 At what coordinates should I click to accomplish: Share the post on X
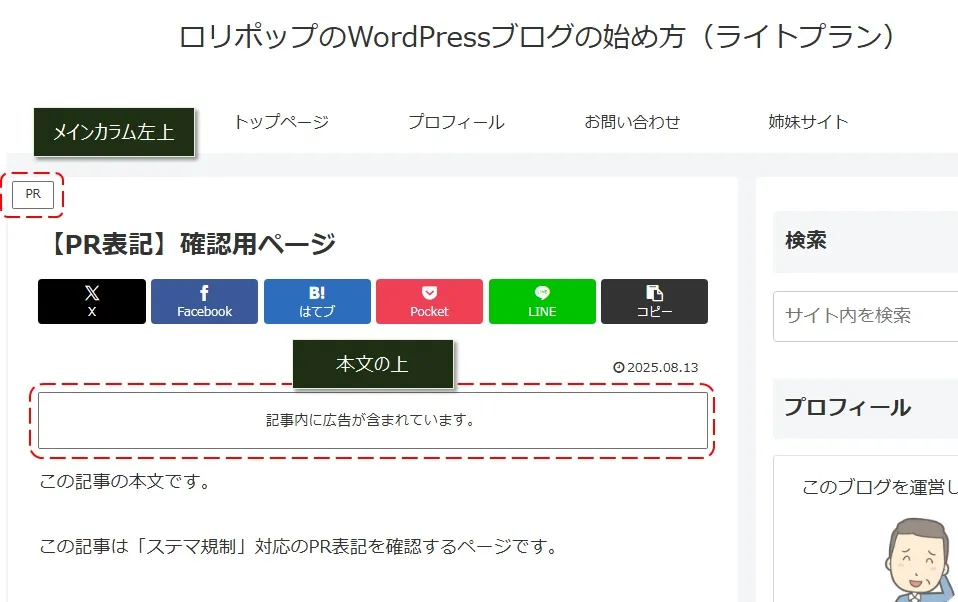[92, 301]
